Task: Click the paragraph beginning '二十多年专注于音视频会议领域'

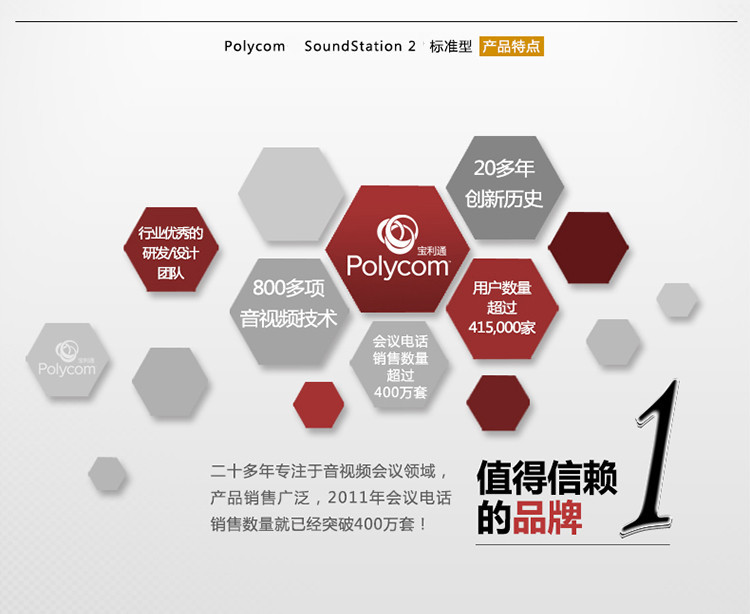Action: (330, 497)
